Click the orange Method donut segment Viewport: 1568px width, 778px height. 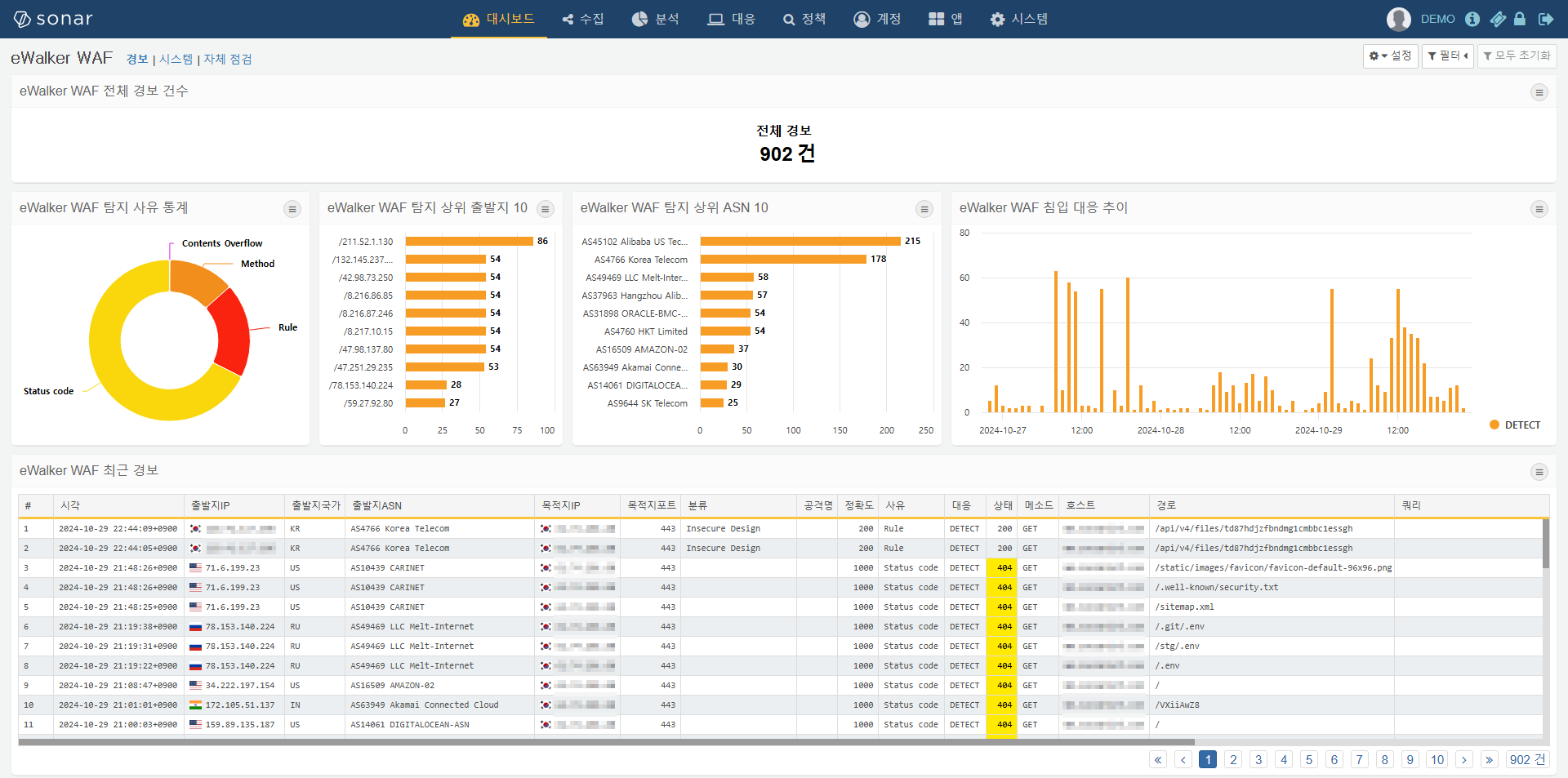click(x=196, y=280)
